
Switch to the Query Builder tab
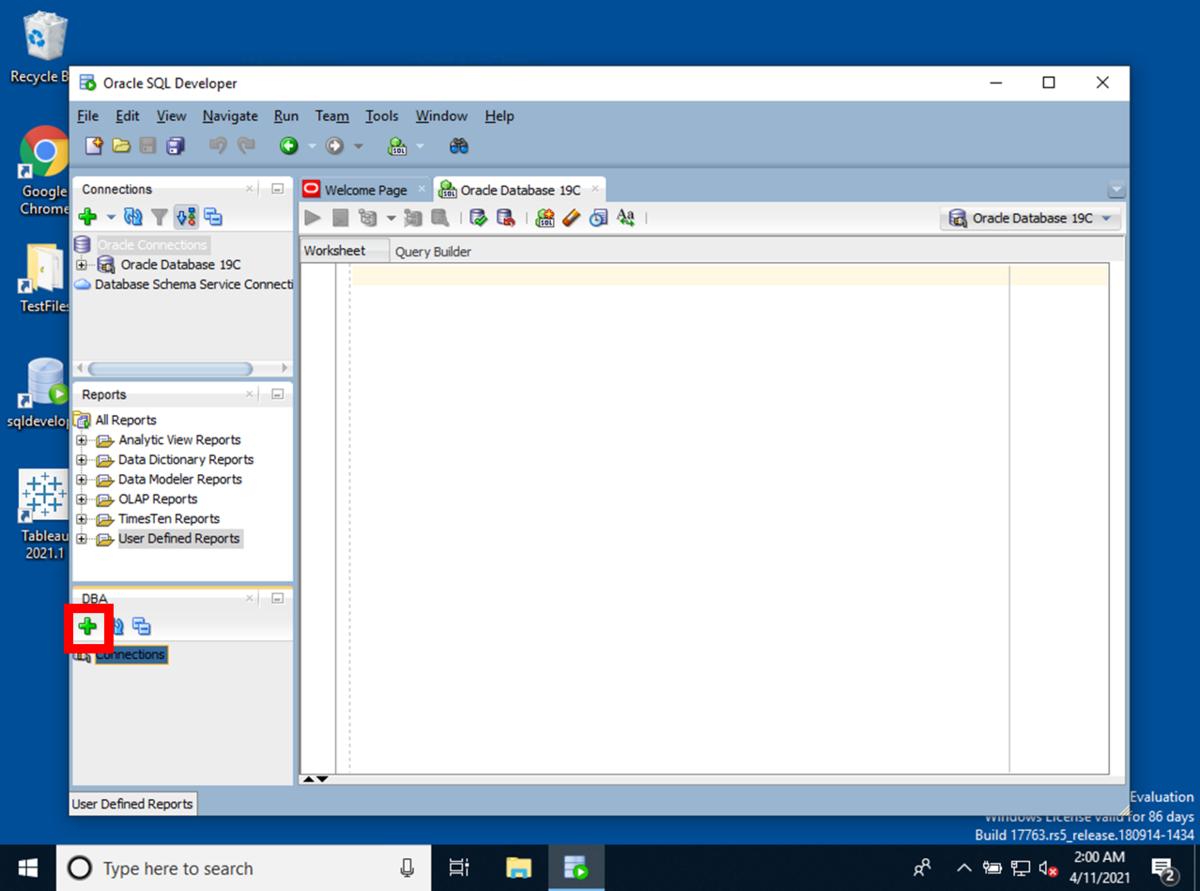[433, 252]
